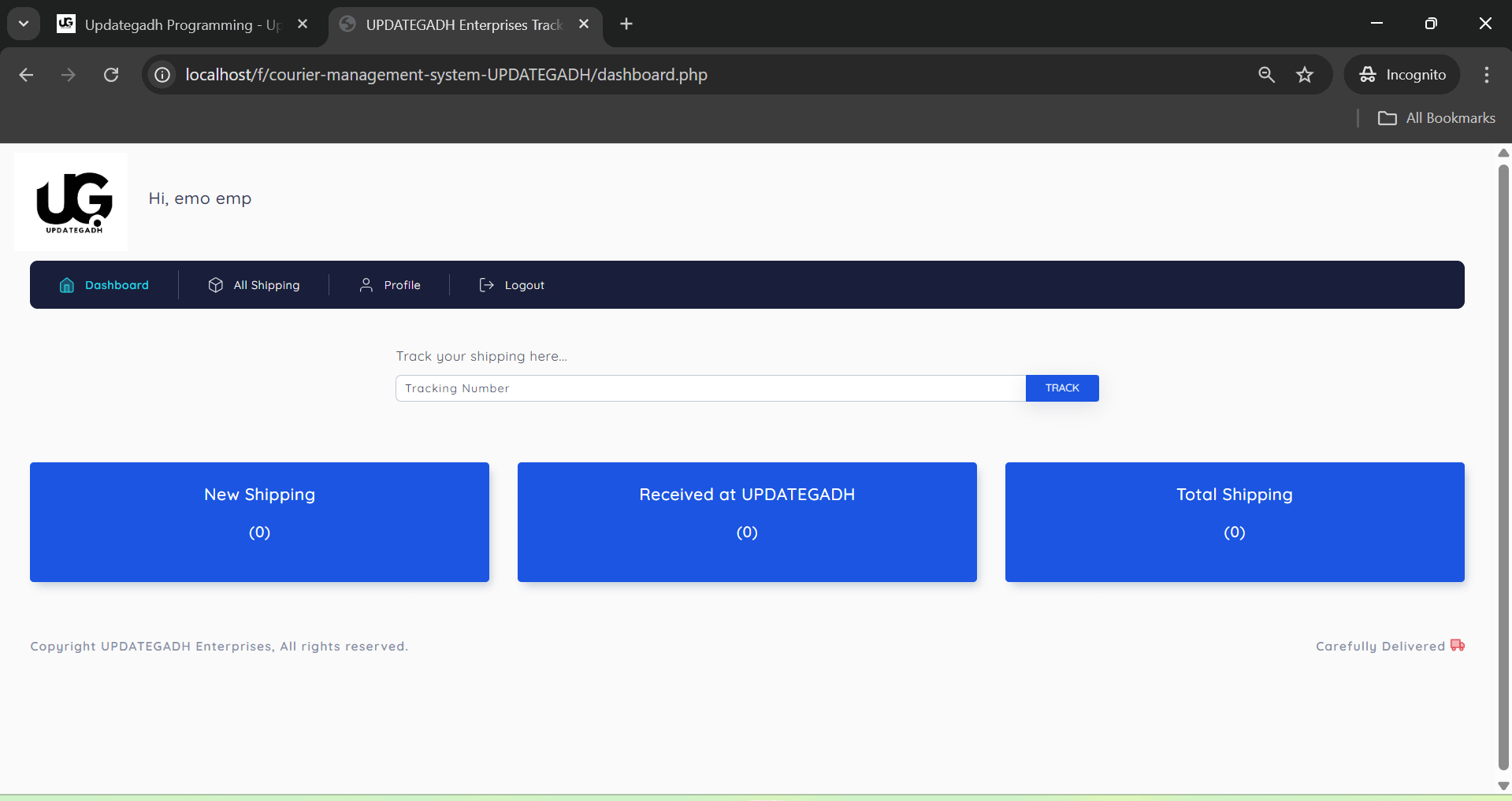Click the All Shipping box icon
The height and width of the screenshot is (801, 1512).
pyautogui.click(x=215, y=284)
